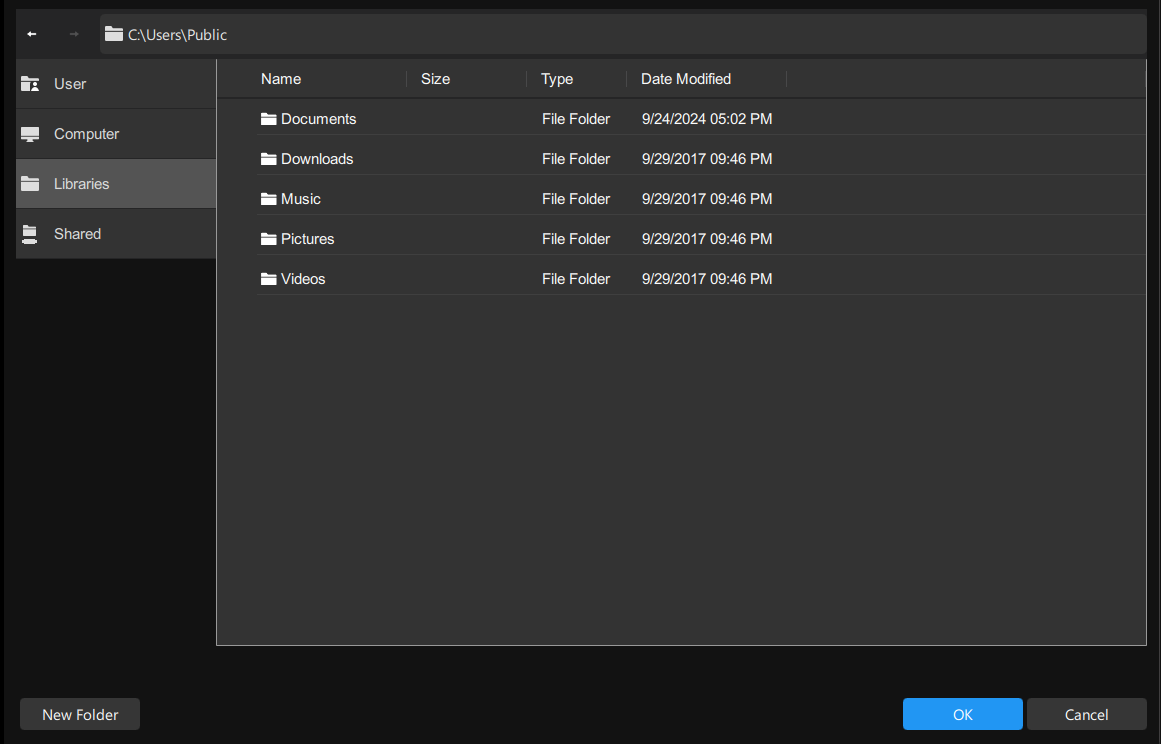This screenshot has height=744, width=1161.
Task: Click the Shared drive icon in sidebar
Action: coord(30,234)
